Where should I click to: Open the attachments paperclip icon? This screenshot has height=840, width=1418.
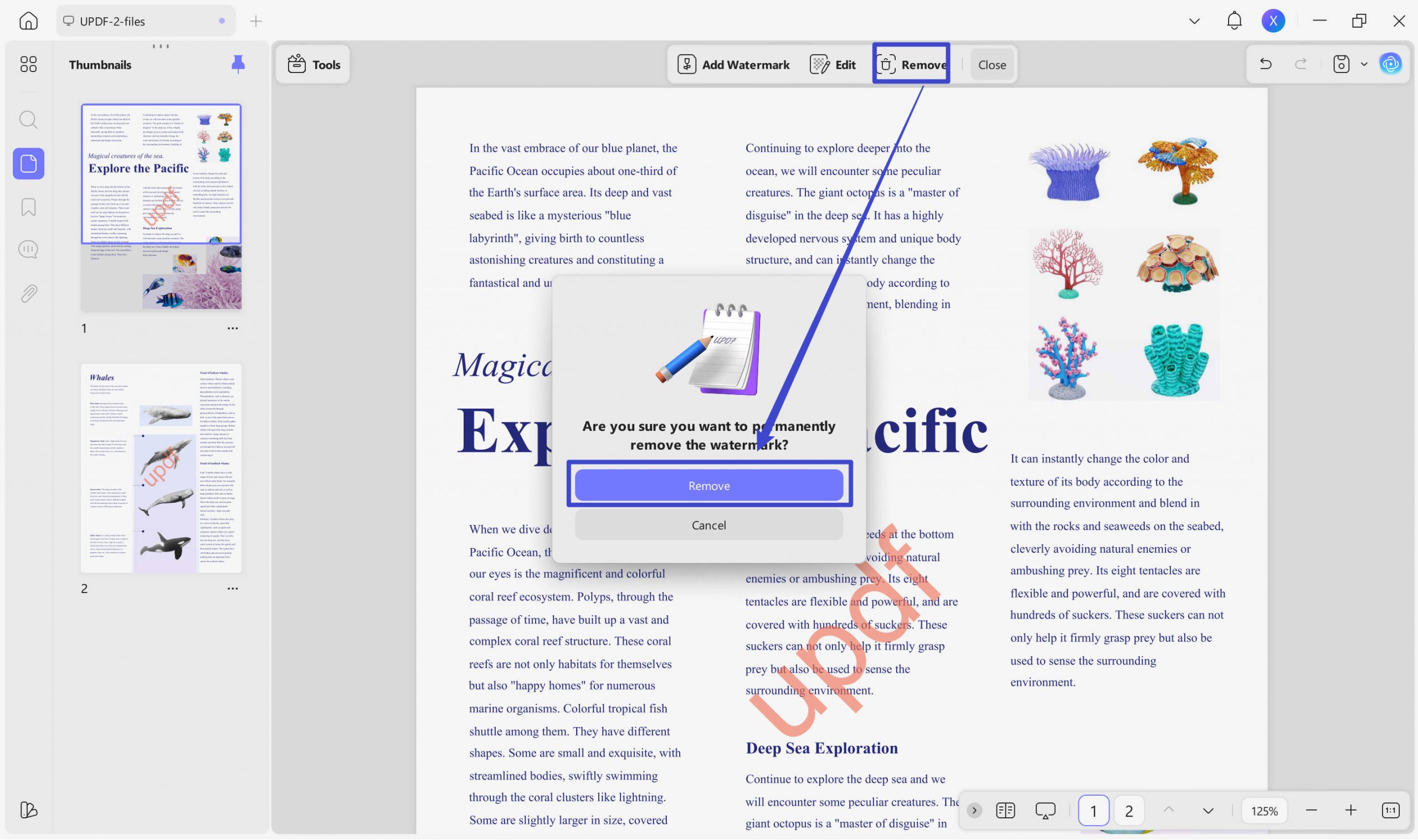click(28, 293)
